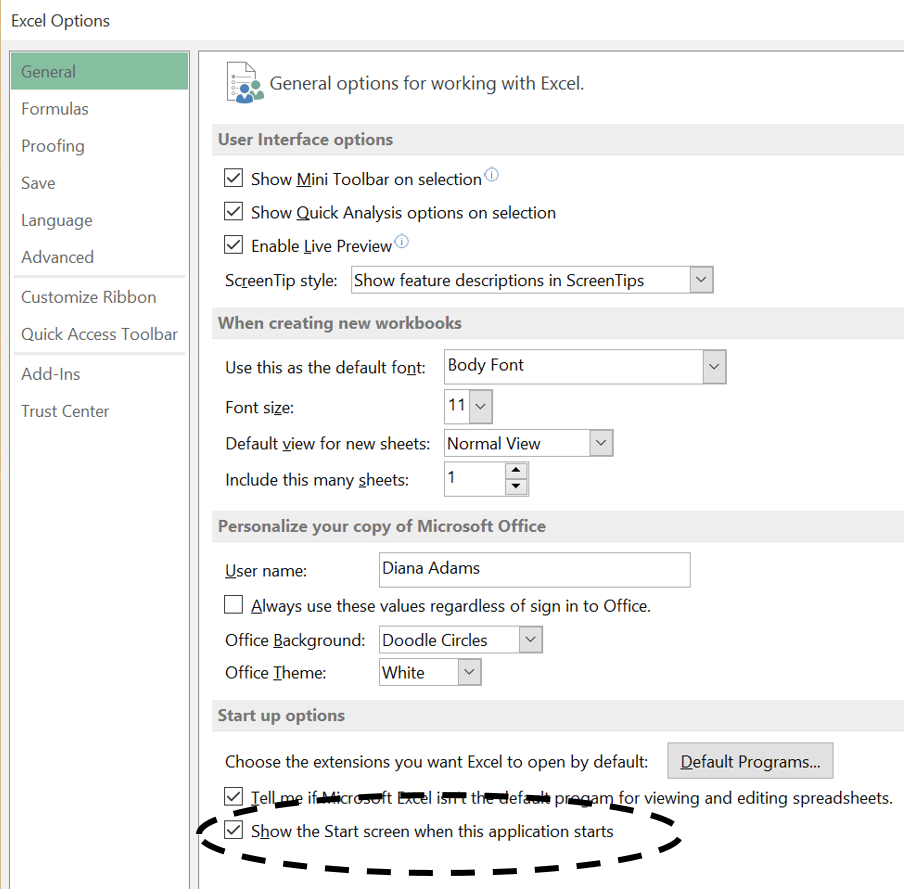
Task: Toggle Show Quick Analysis options on selection
Action: click(234, 211)
